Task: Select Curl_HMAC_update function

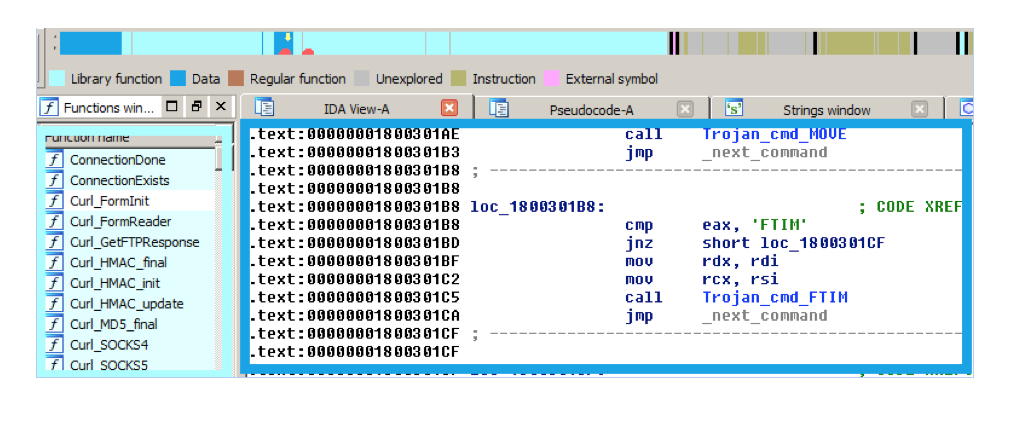Action: pyautogui.click(x=125, y=304)
